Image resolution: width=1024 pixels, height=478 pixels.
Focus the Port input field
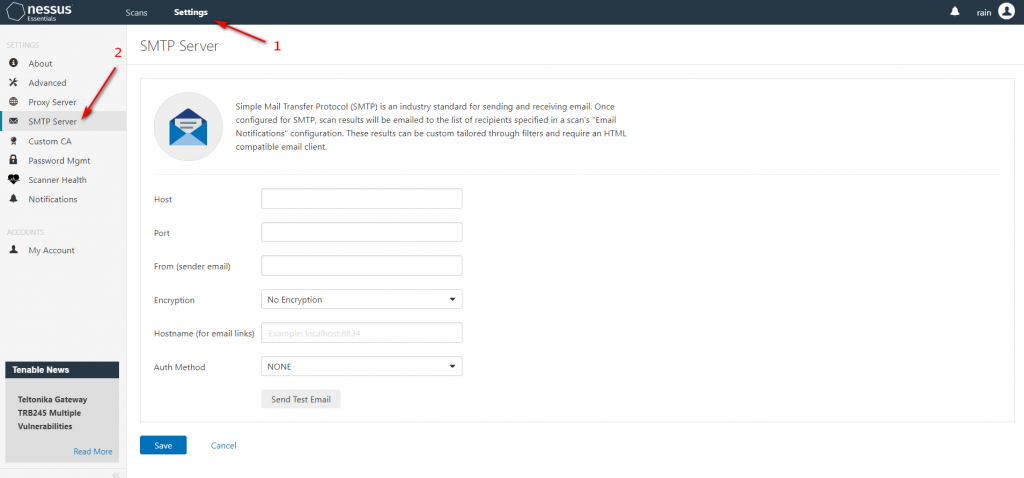[x=362, y=232]
